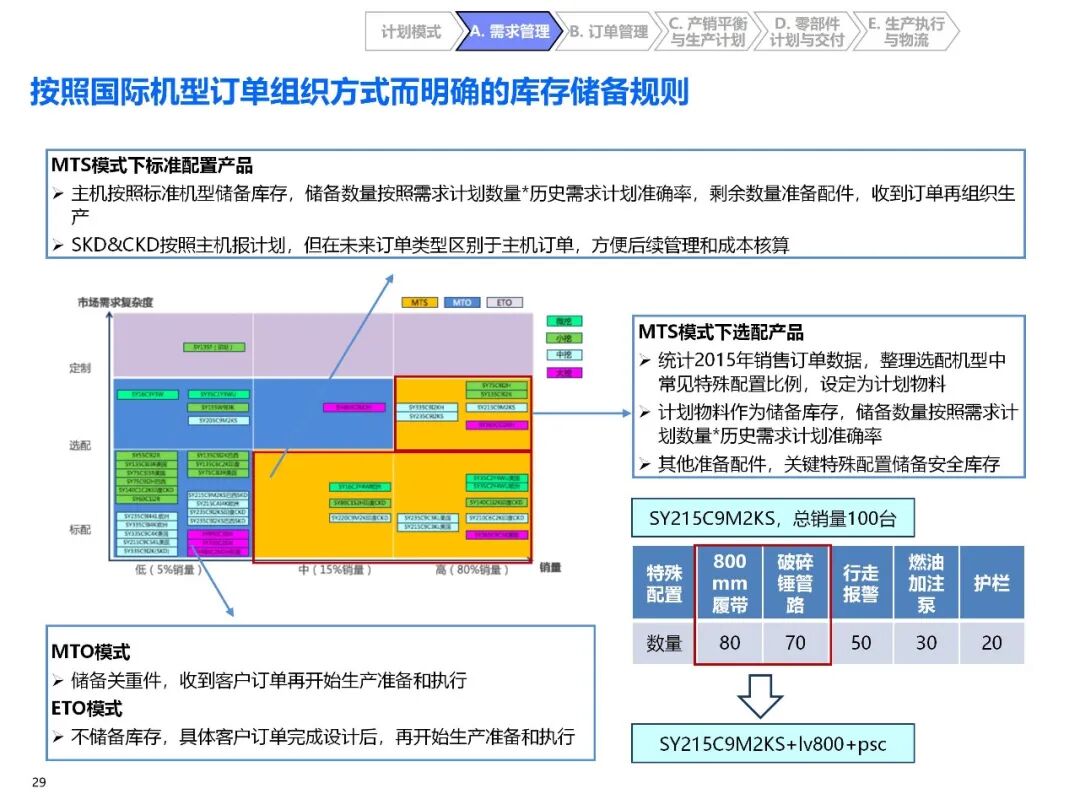Select the gray ETO legend swatch
Screen dimensions: 1080x810
click(x=503, y=302)
